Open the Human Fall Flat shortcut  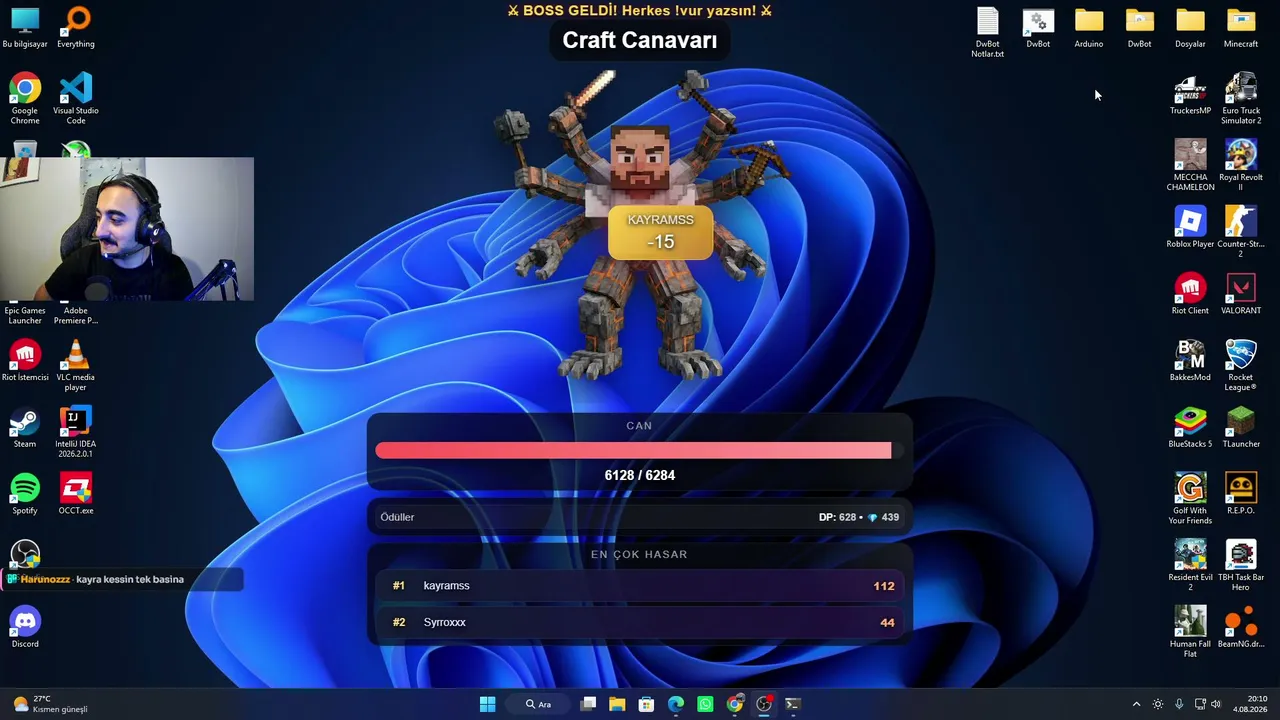point(1190,632)
